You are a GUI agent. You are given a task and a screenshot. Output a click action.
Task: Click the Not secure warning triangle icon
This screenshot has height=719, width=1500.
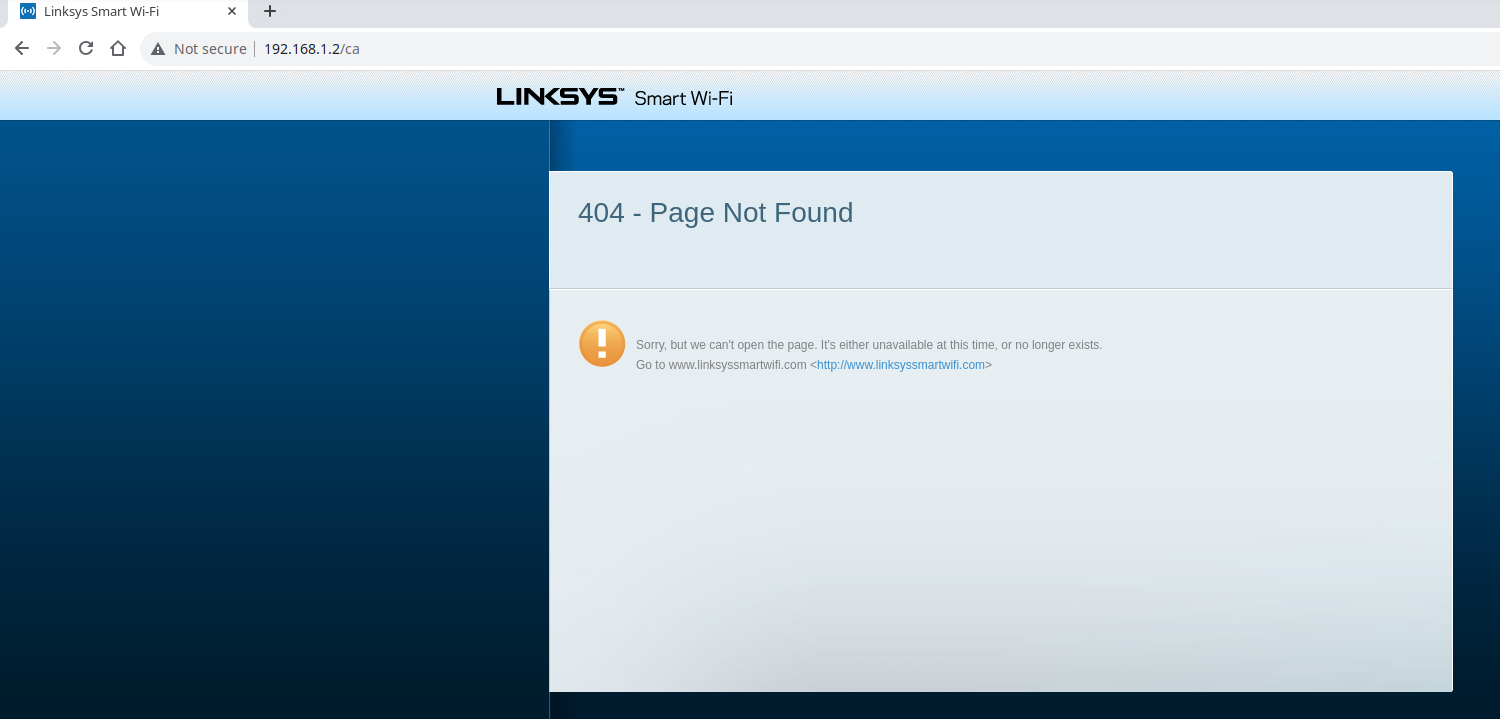pos(158,49)
